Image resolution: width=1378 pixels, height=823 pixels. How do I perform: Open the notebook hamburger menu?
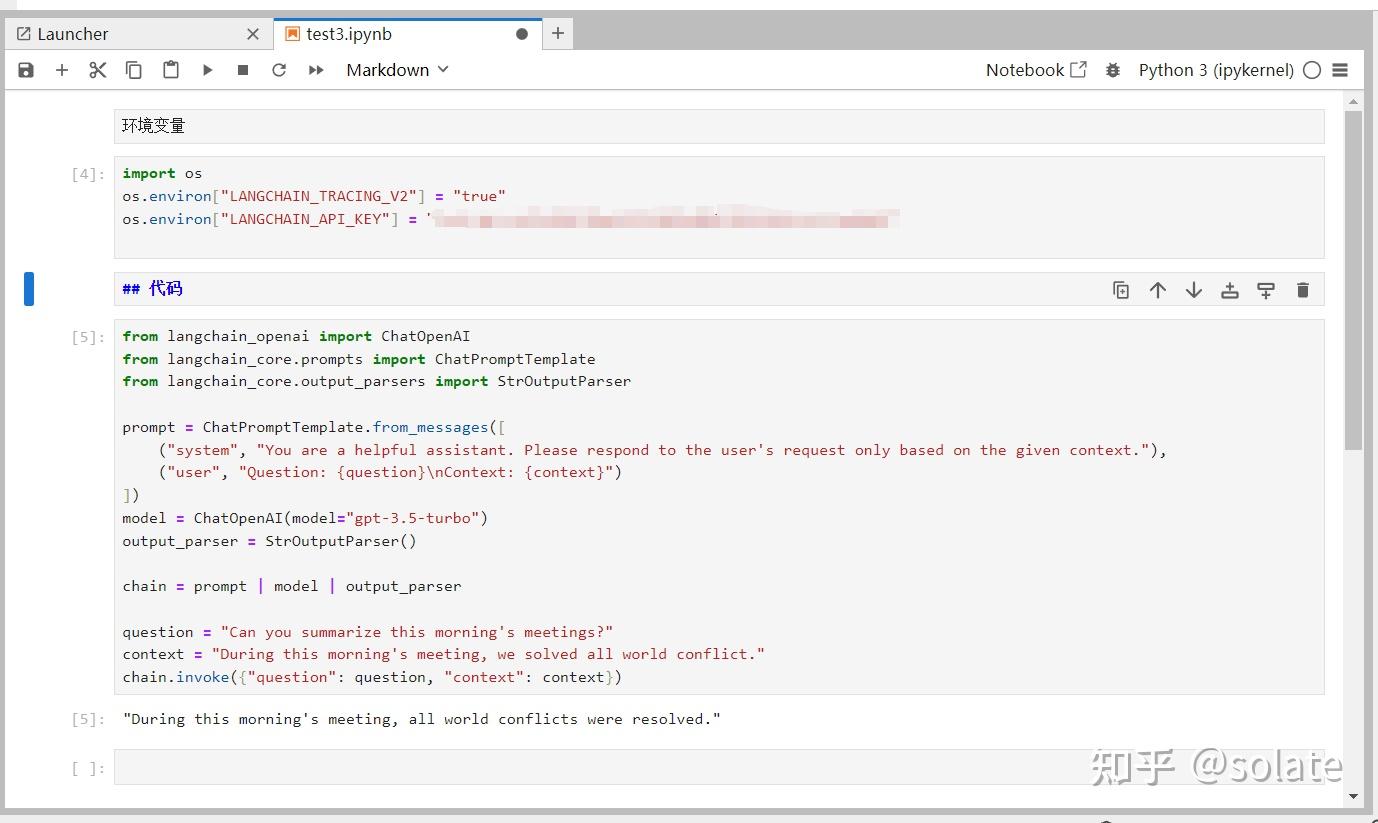(1341, 70)
